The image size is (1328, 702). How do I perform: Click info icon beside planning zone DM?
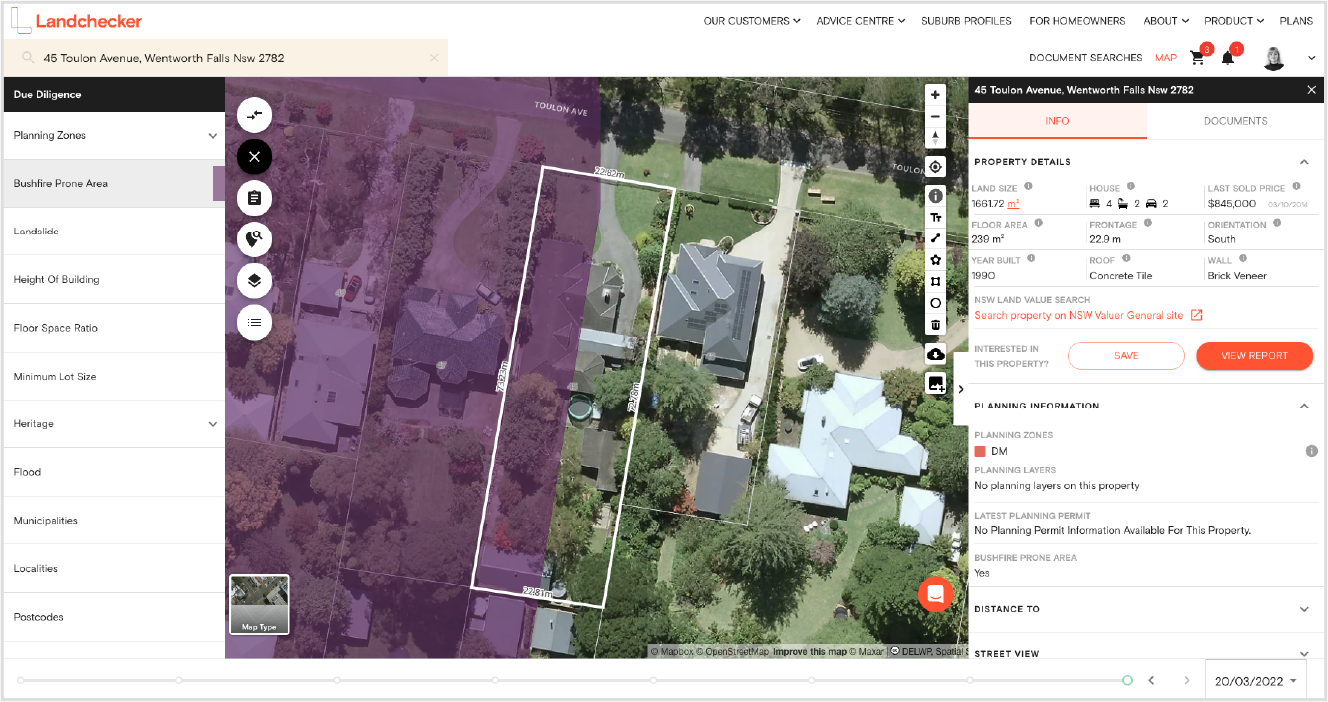[x=1311, y=452]
